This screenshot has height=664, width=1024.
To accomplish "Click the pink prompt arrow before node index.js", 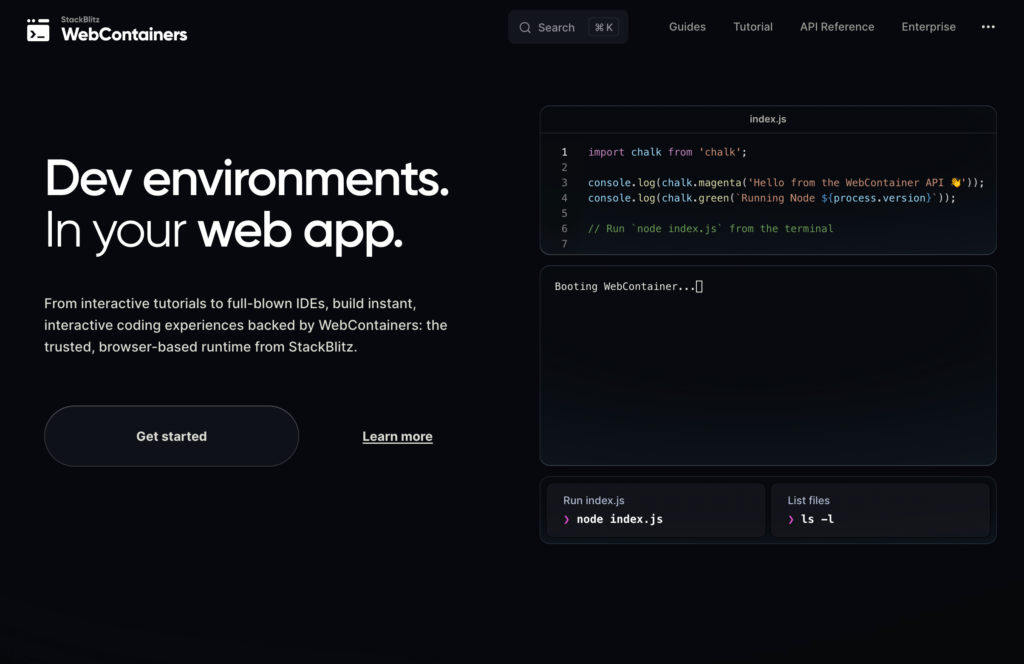I will coord(567,519).
